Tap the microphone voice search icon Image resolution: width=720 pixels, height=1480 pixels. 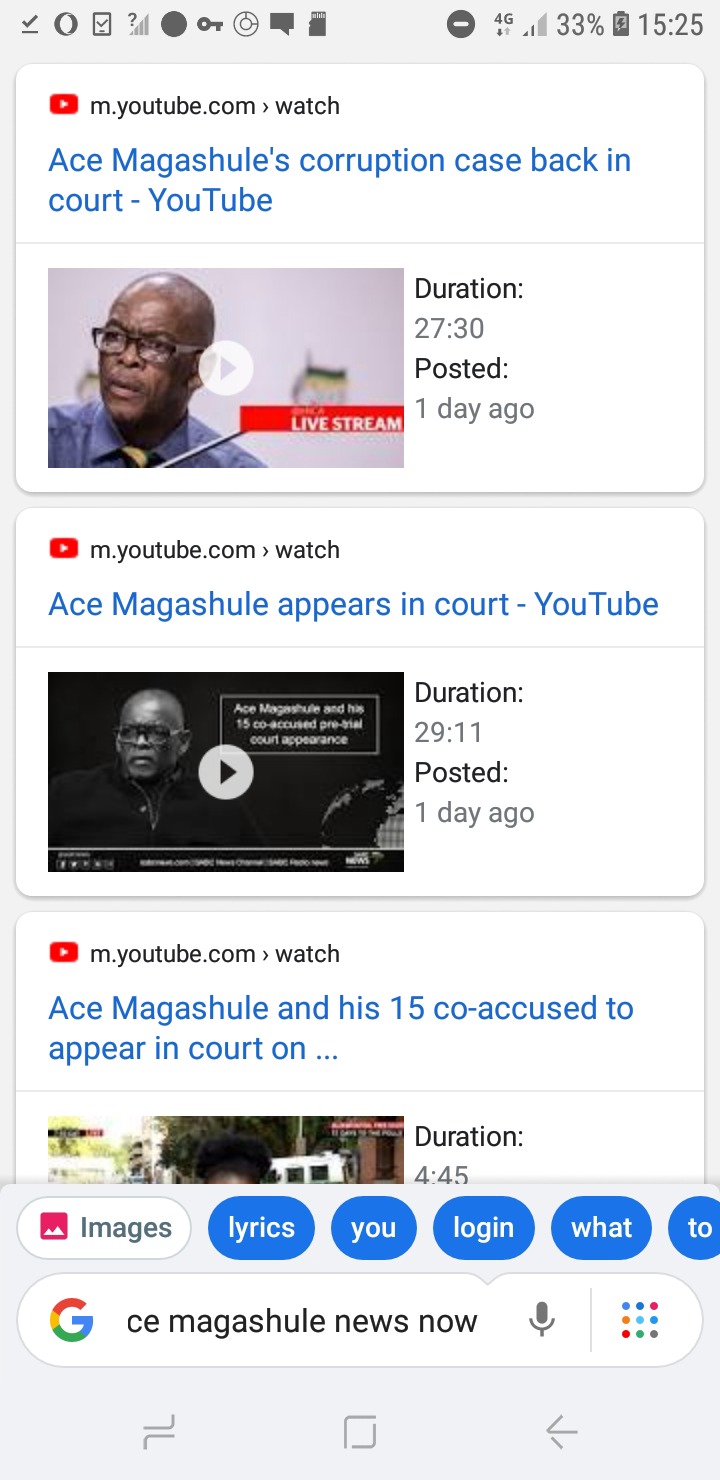coord(542,1320)
